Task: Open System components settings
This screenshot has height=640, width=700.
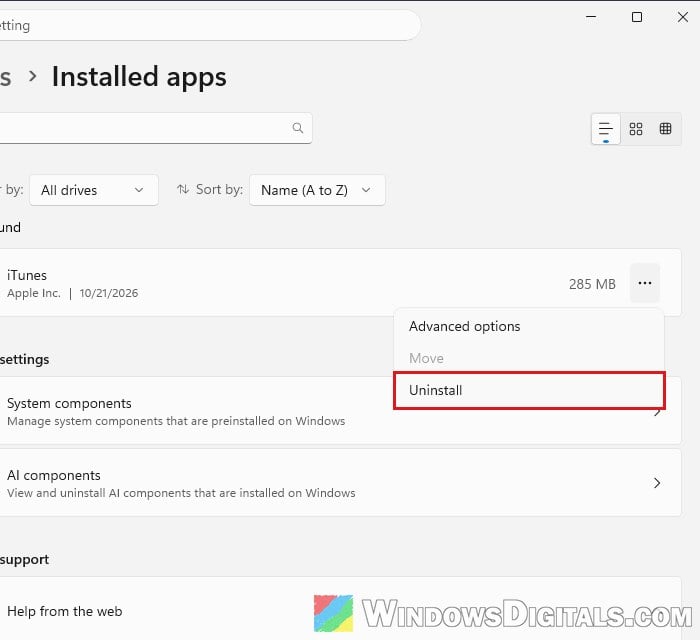Action: (x=340, y=411)
